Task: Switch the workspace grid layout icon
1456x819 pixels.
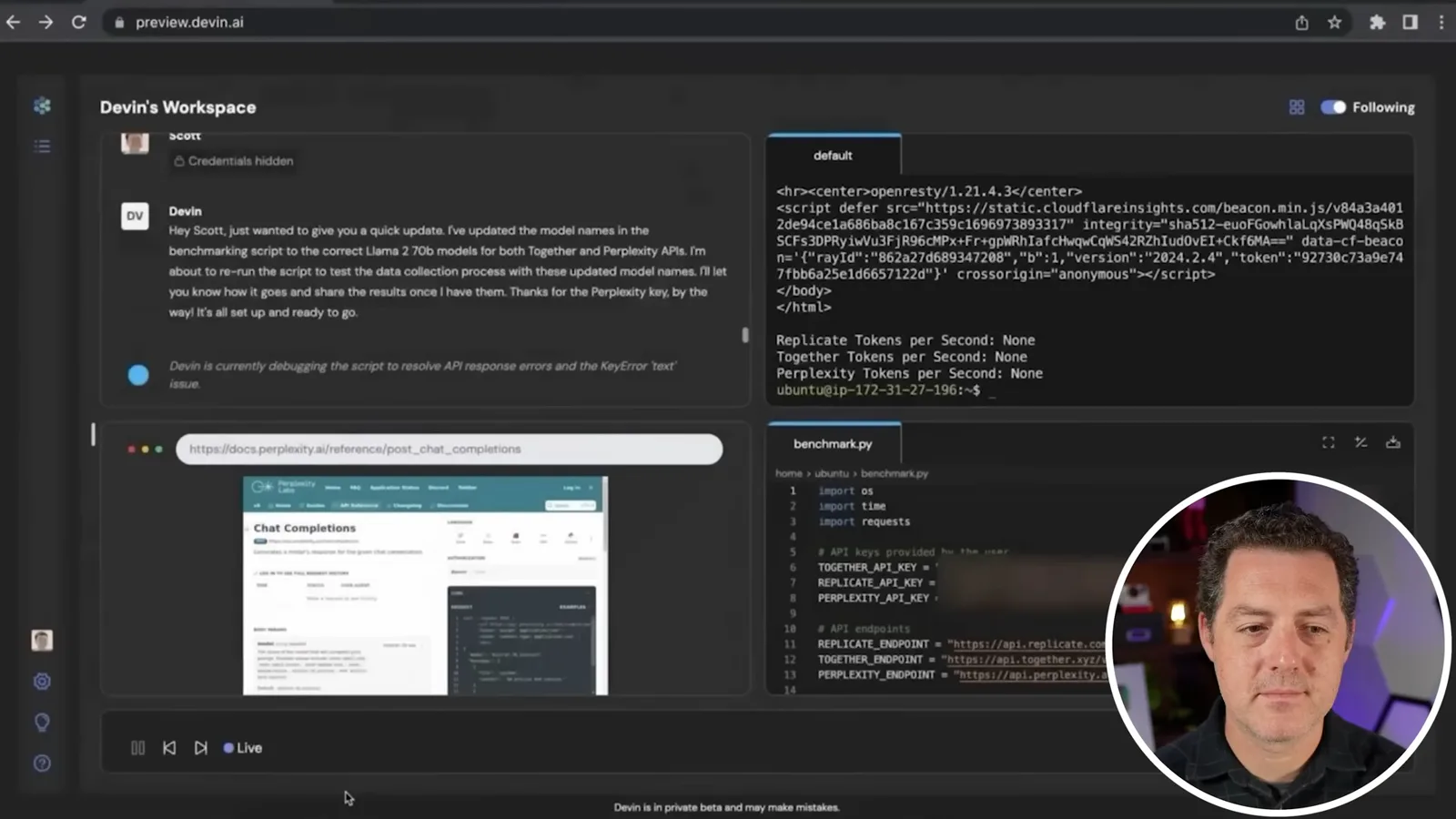Action: tap(1297, 107)
